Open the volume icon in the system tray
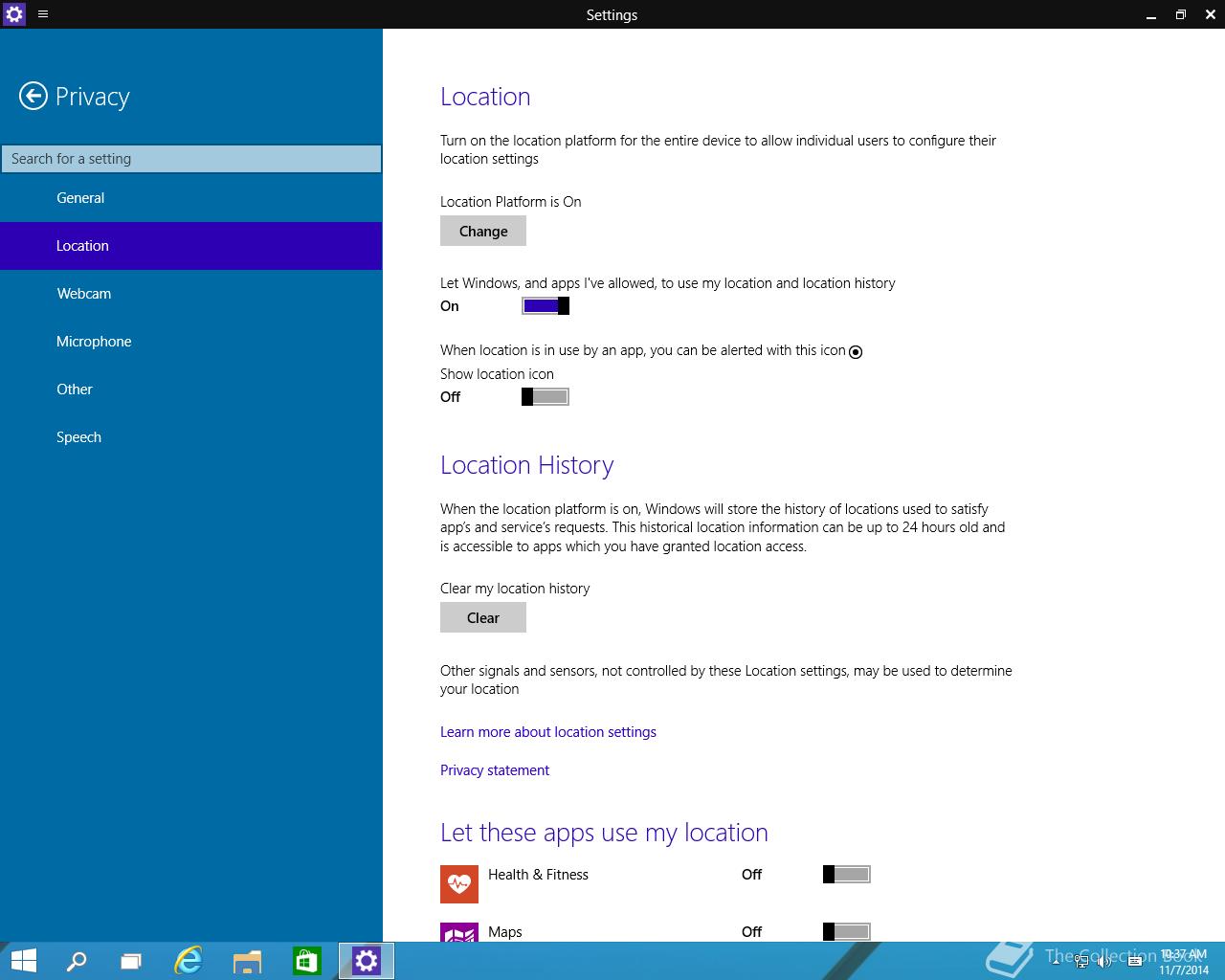 (x=1104, y=962)
